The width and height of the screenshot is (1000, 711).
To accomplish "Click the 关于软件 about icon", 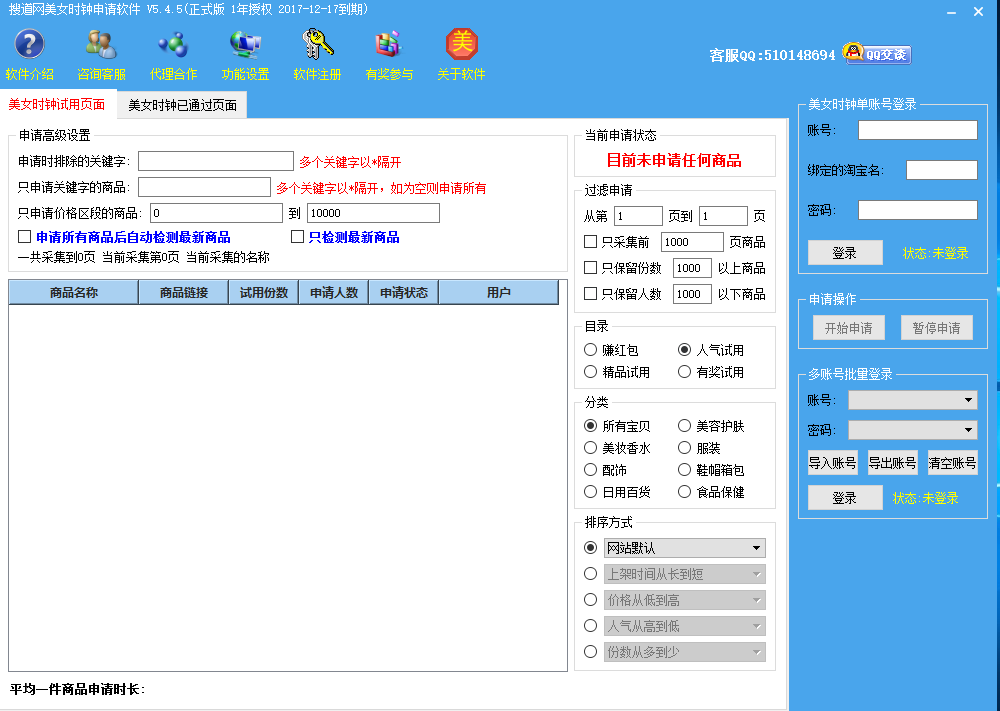I will [461, 45].
